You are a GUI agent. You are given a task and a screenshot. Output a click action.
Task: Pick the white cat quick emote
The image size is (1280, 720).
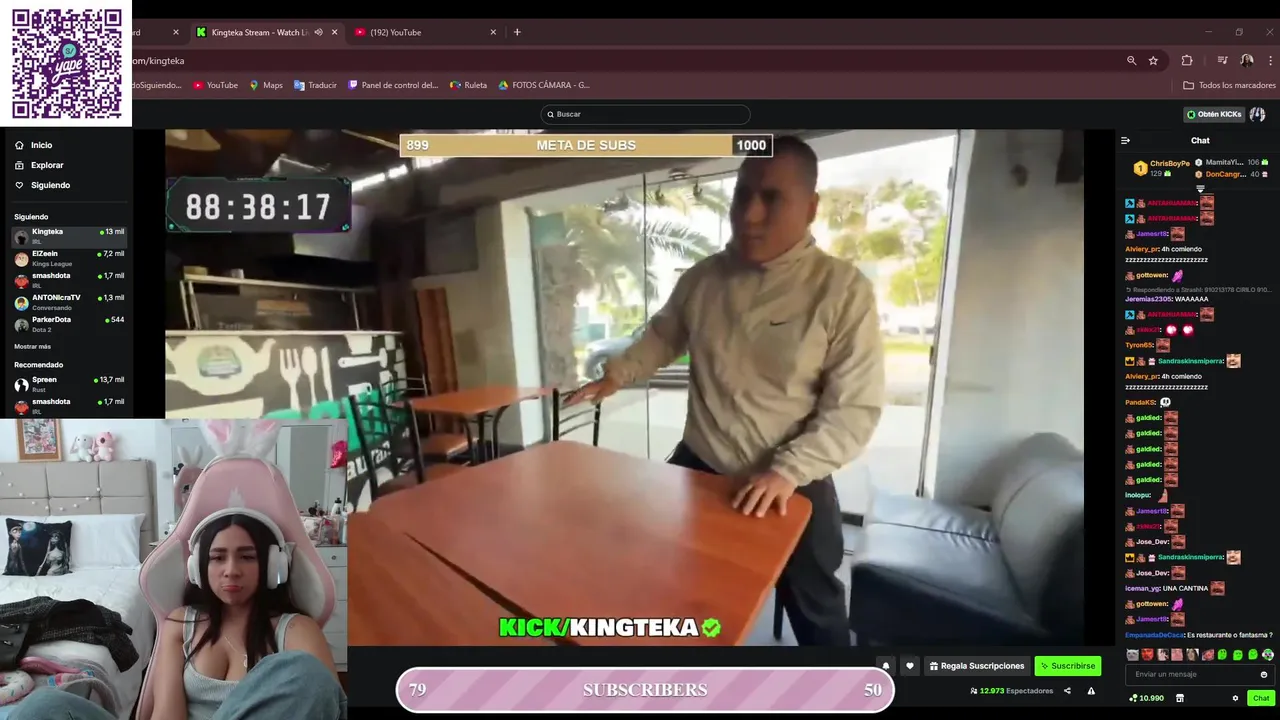(x=1132, y=655)
